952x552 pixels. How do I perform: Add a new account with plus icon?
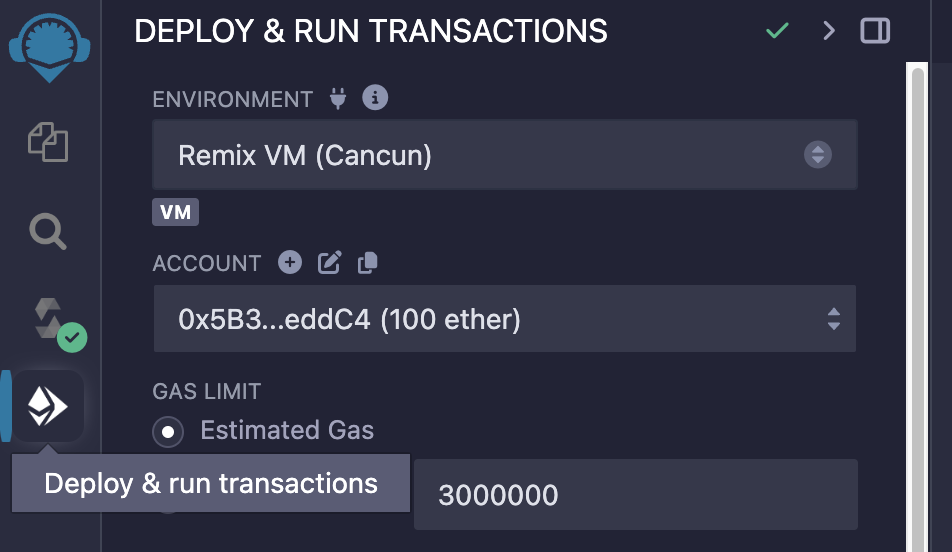coord(290,263)
